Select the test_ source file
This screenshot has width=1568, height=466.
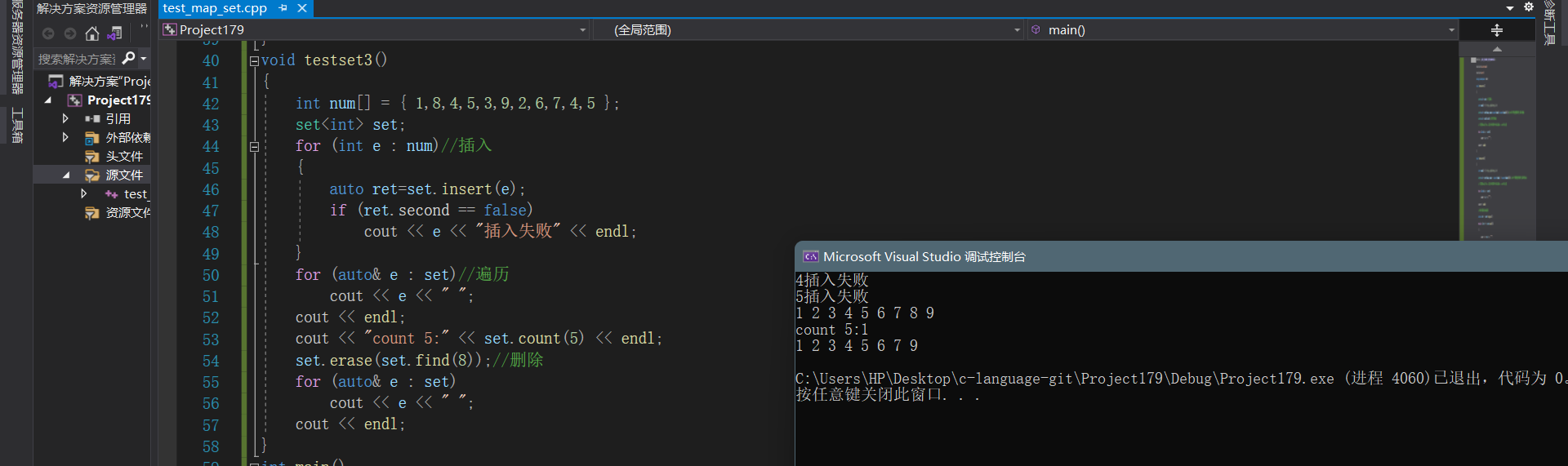pos(127,193)
